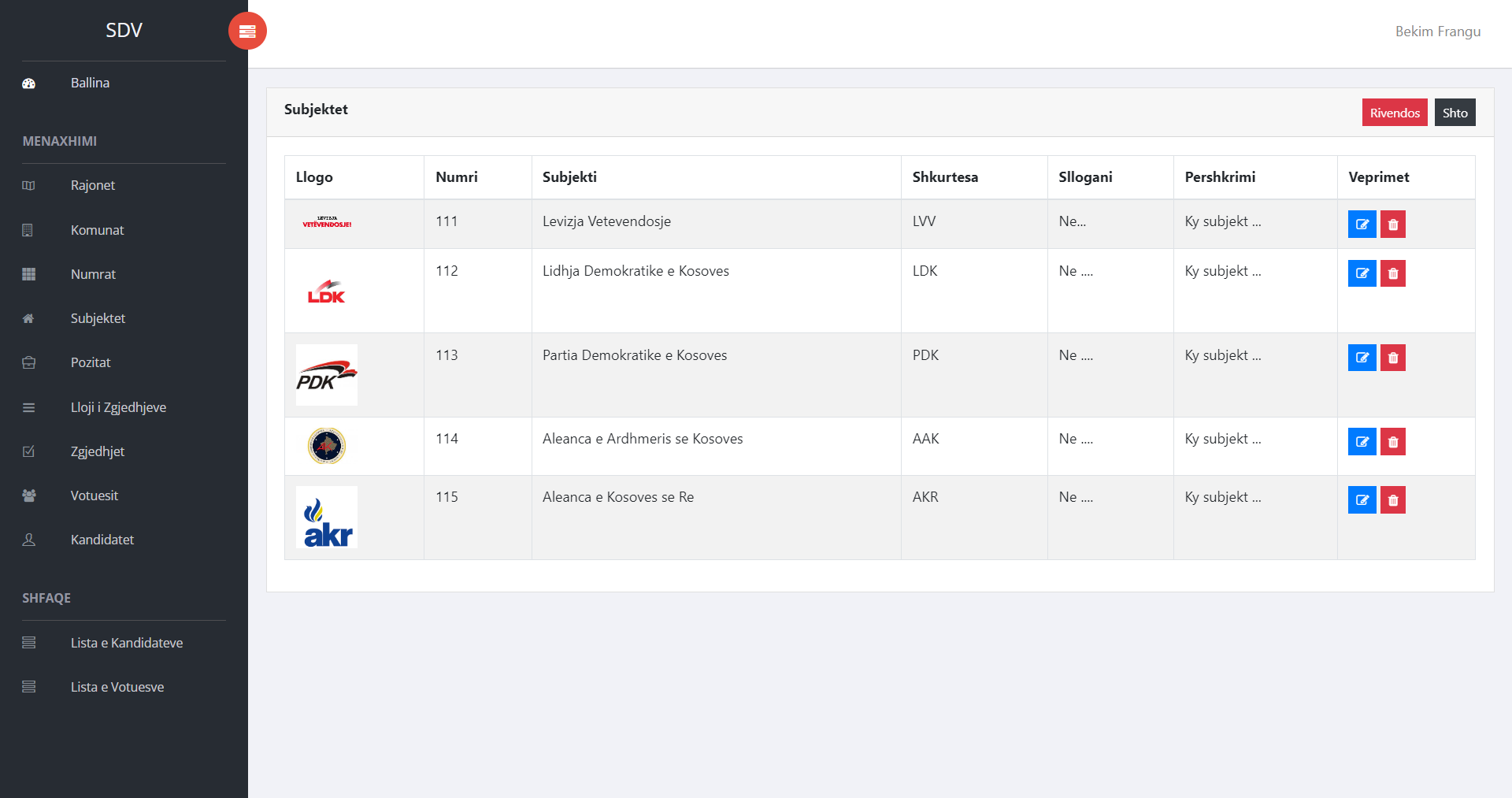Viewport: 1512px width, 798px height.
Task: Open the Subjektet section in the sidebar
Action: 98,318
